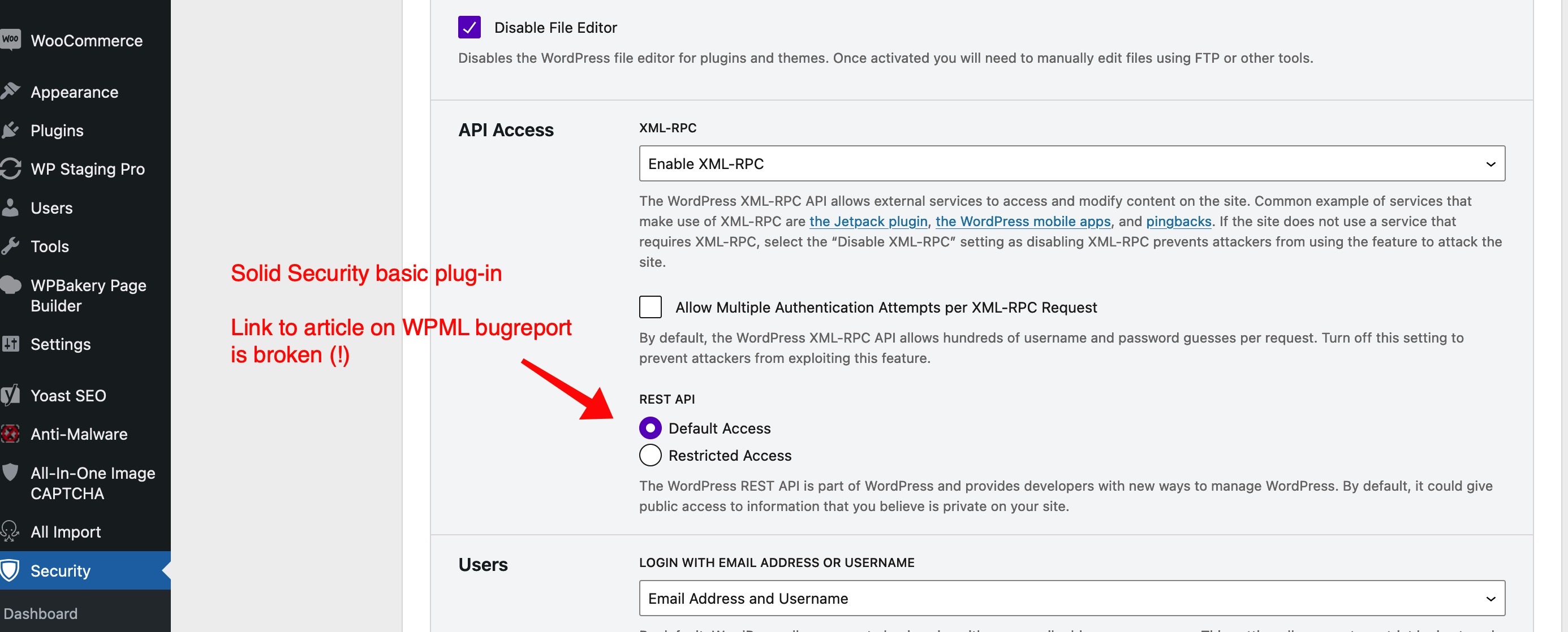The height and width of the screenshot is (632, 1568).
Task: Click the Security shield icon
Action: pyautogui.click(x=10, y=570)
